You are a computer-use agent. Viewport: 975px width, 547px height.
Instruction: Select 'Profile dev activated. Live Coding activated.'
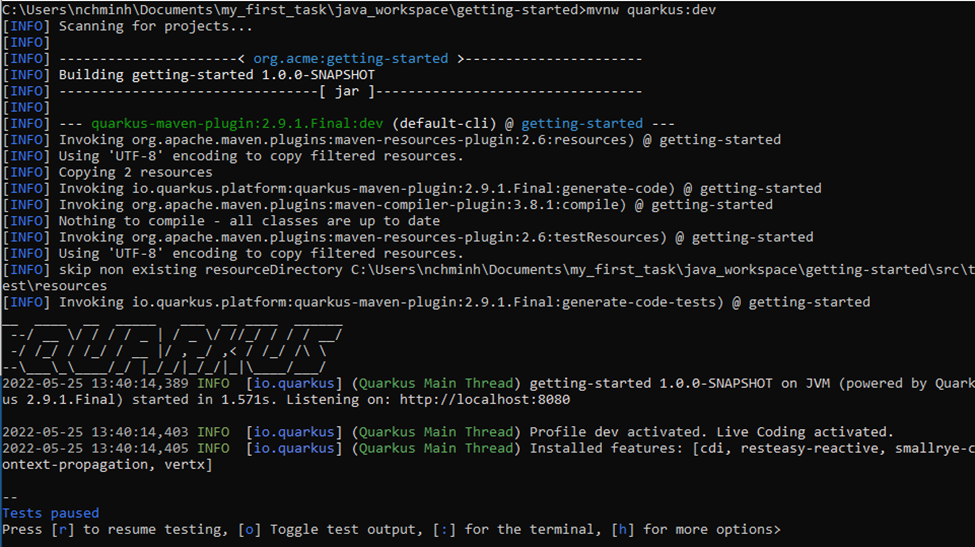(711, 432)
